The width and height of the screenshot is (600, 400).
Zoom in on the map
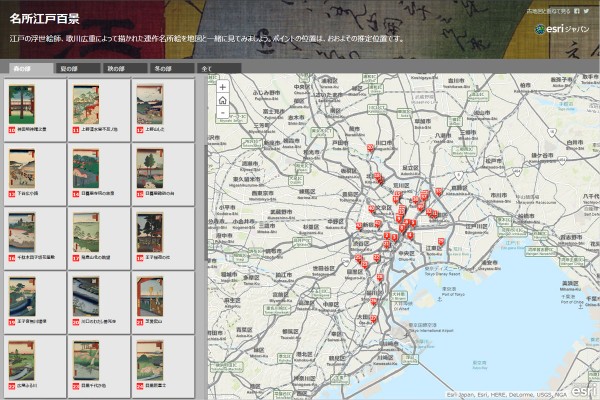coord(222,87)
